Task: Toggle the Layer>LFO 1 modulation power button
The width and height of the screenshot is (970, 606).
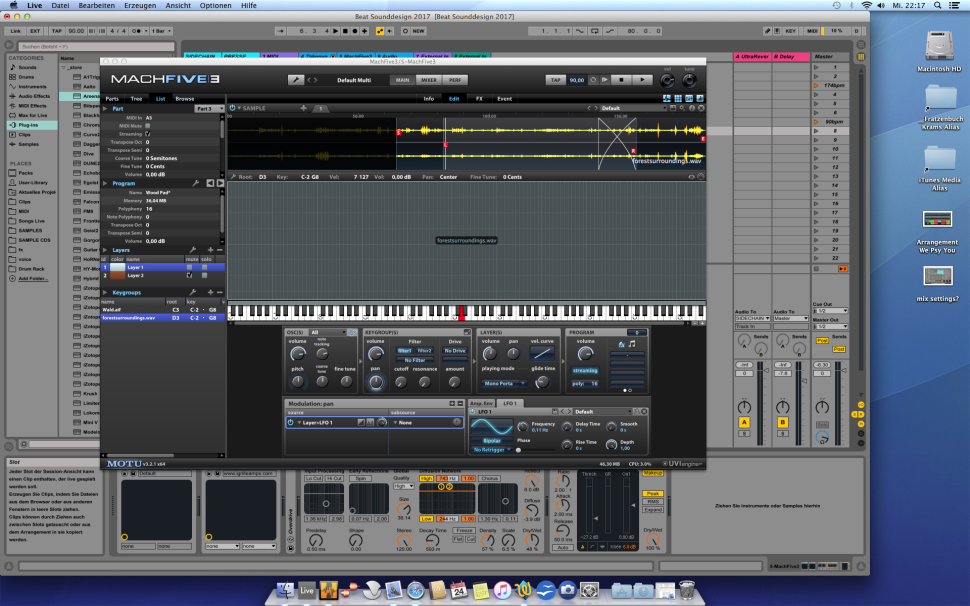Action: coord(290,422)
